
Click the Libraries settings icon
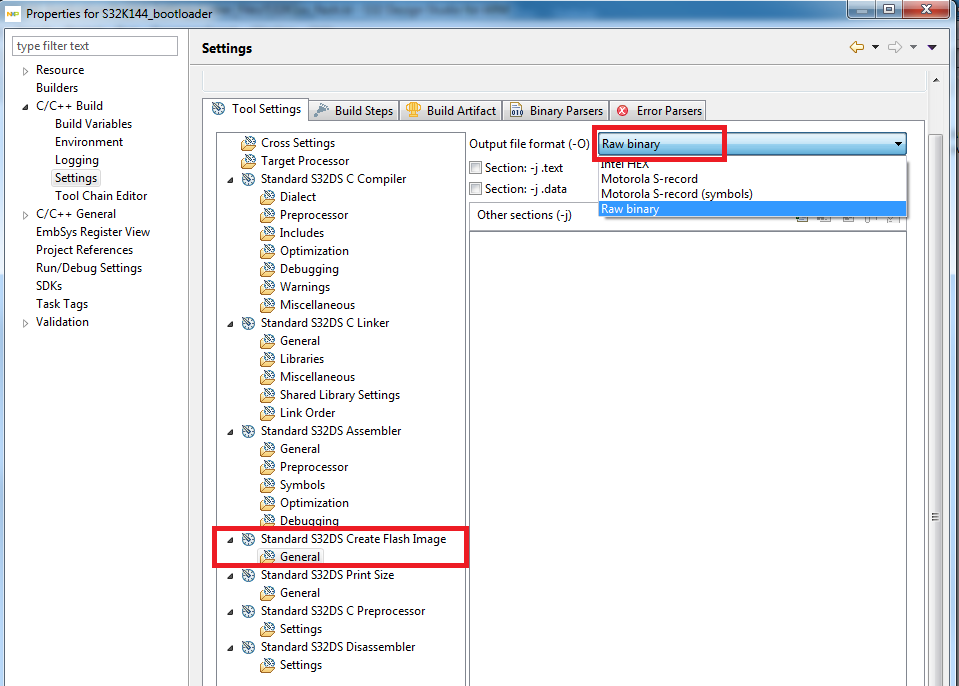(x=267, y=359)
